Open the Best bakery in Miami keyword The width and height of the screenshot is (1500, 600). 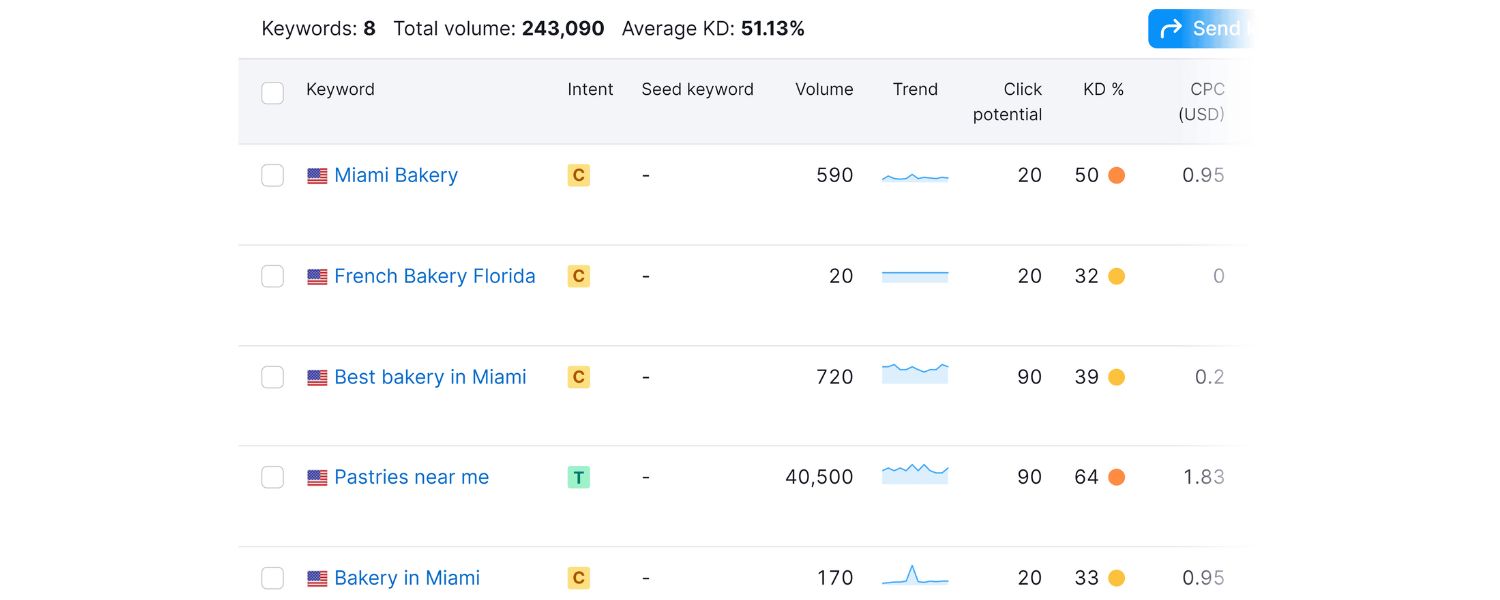coord(430,377)
